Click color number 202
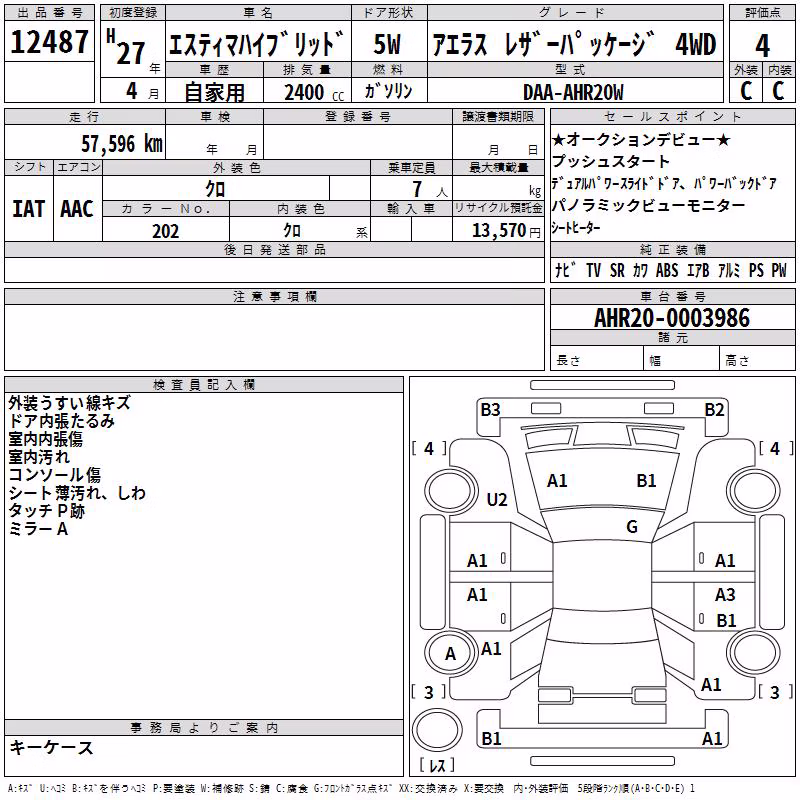Screen dimensions: 800x800 point(166,231)
